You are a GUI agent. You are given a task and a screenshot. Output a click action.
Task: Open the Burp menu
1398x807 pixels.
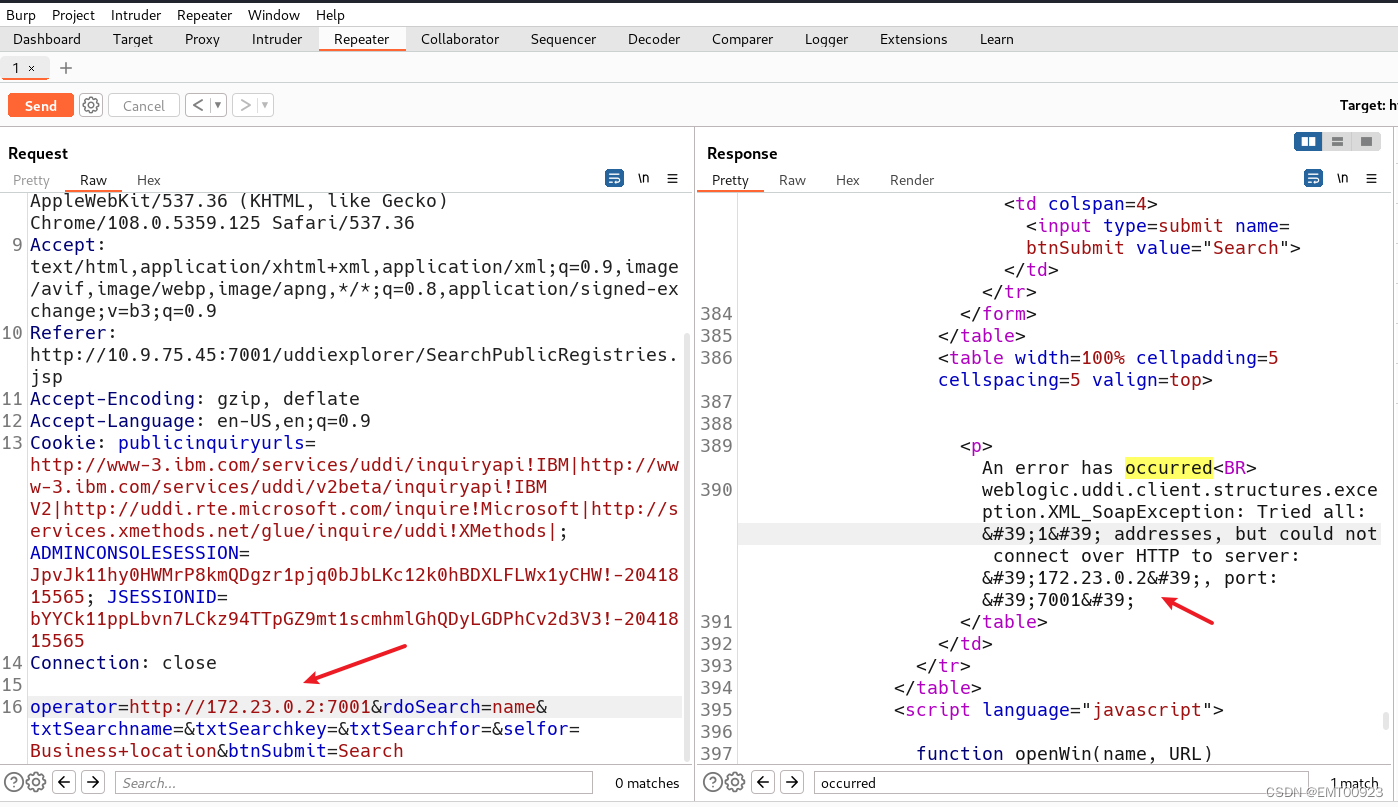(21, 15)
